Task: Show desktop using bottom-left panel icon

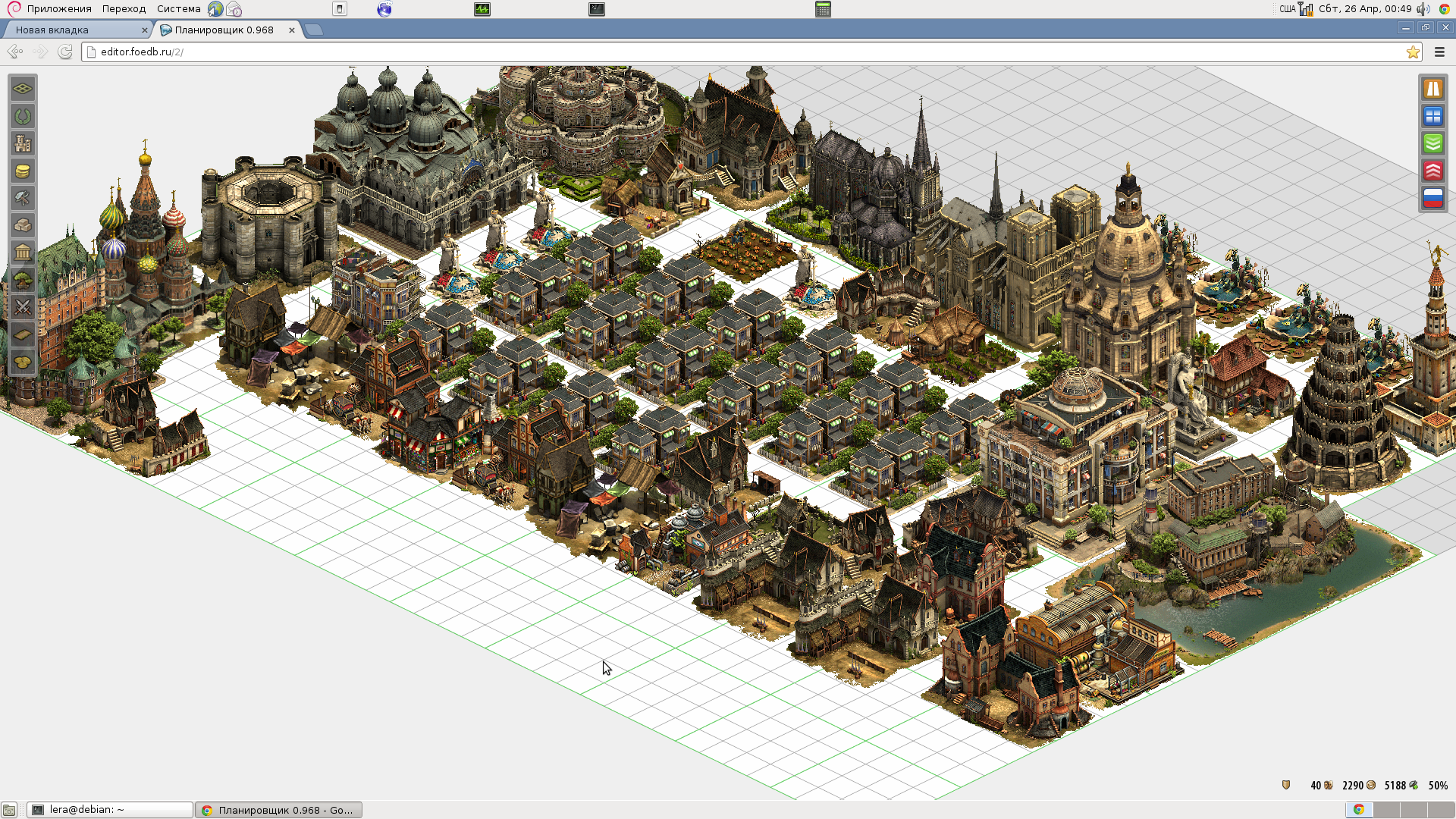Action: coord(9,810)
